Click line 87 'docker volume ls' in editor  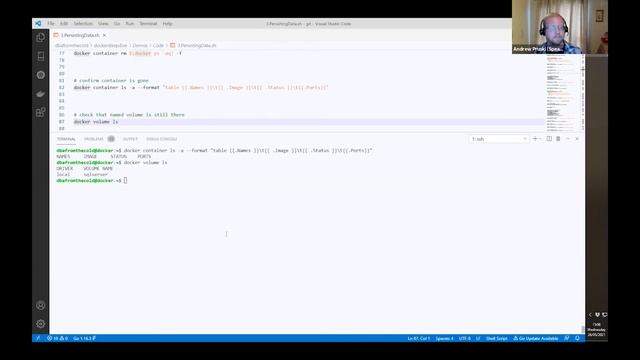coord(96,122)
